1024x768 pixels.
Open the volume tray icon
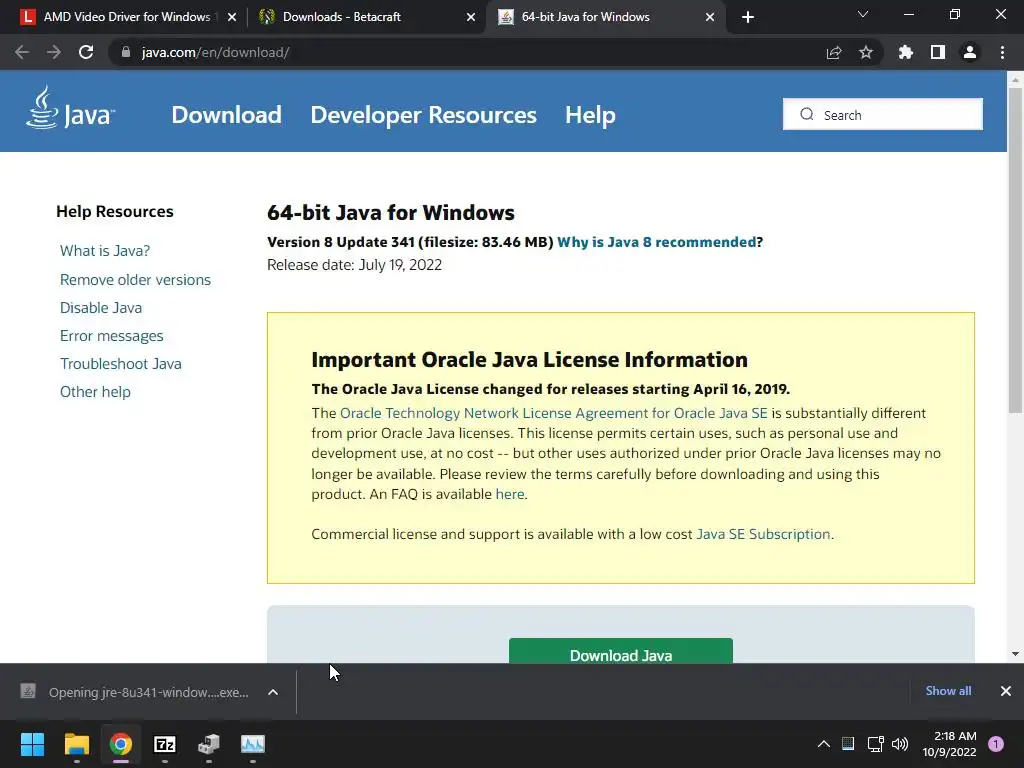[x=900, y=744]
